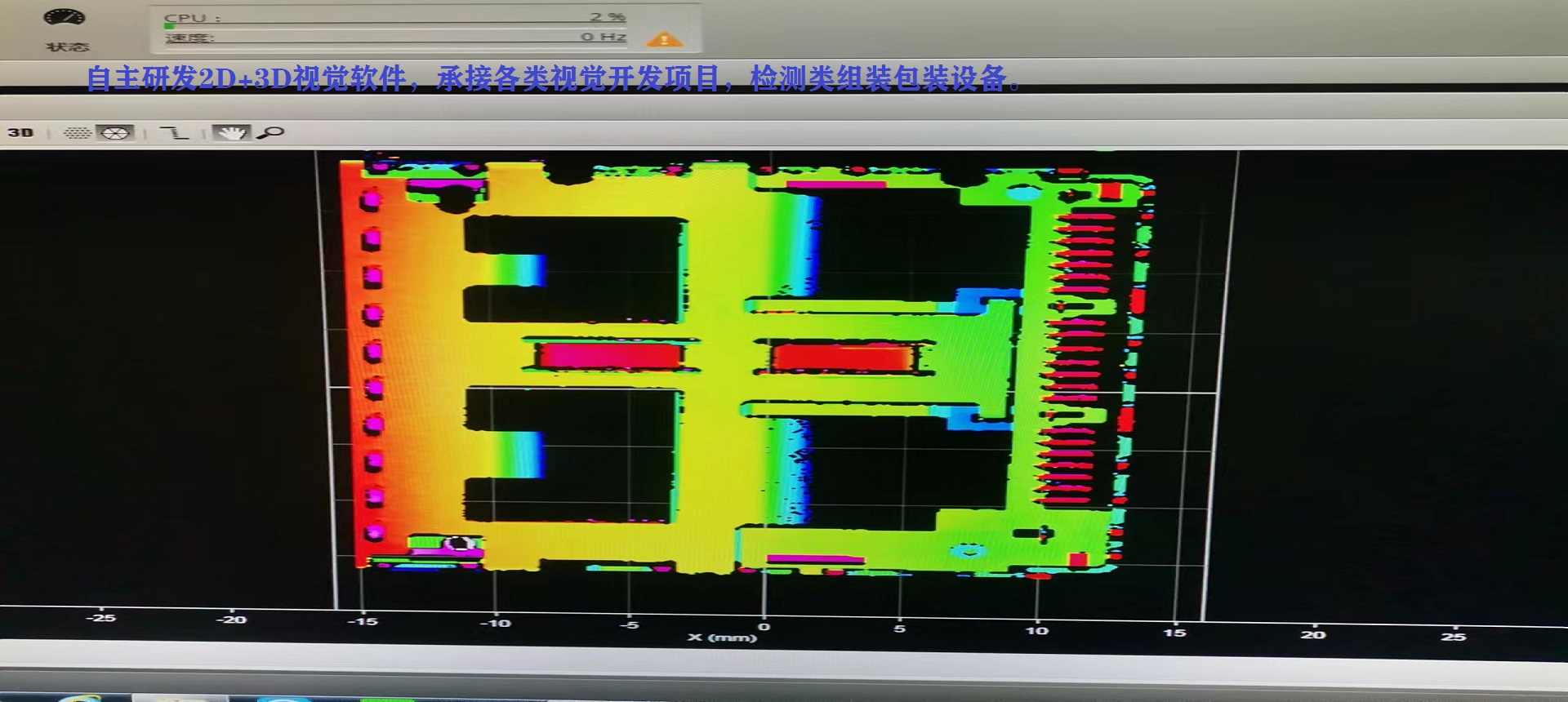Click the black circular hole at heightmap bottom left
1568x702 pixels.
pos(459,544)
